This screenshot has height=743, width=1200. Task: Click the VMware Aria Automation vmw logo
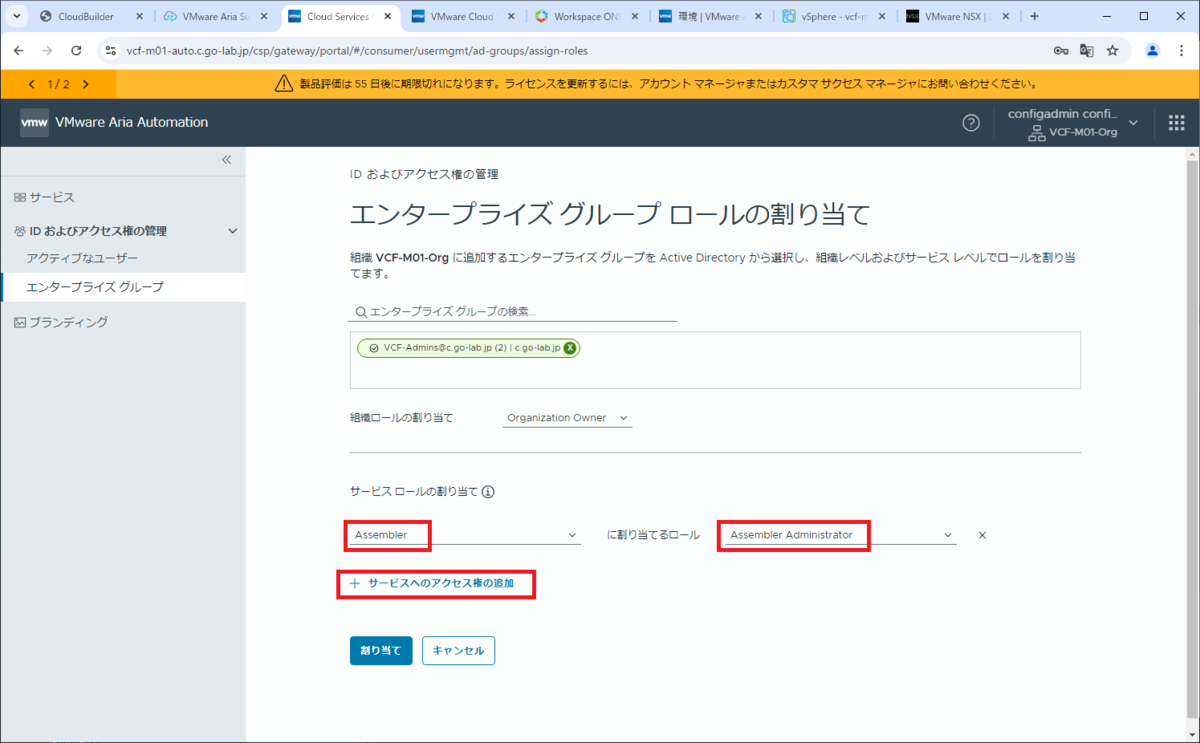(x=34, y=122)
